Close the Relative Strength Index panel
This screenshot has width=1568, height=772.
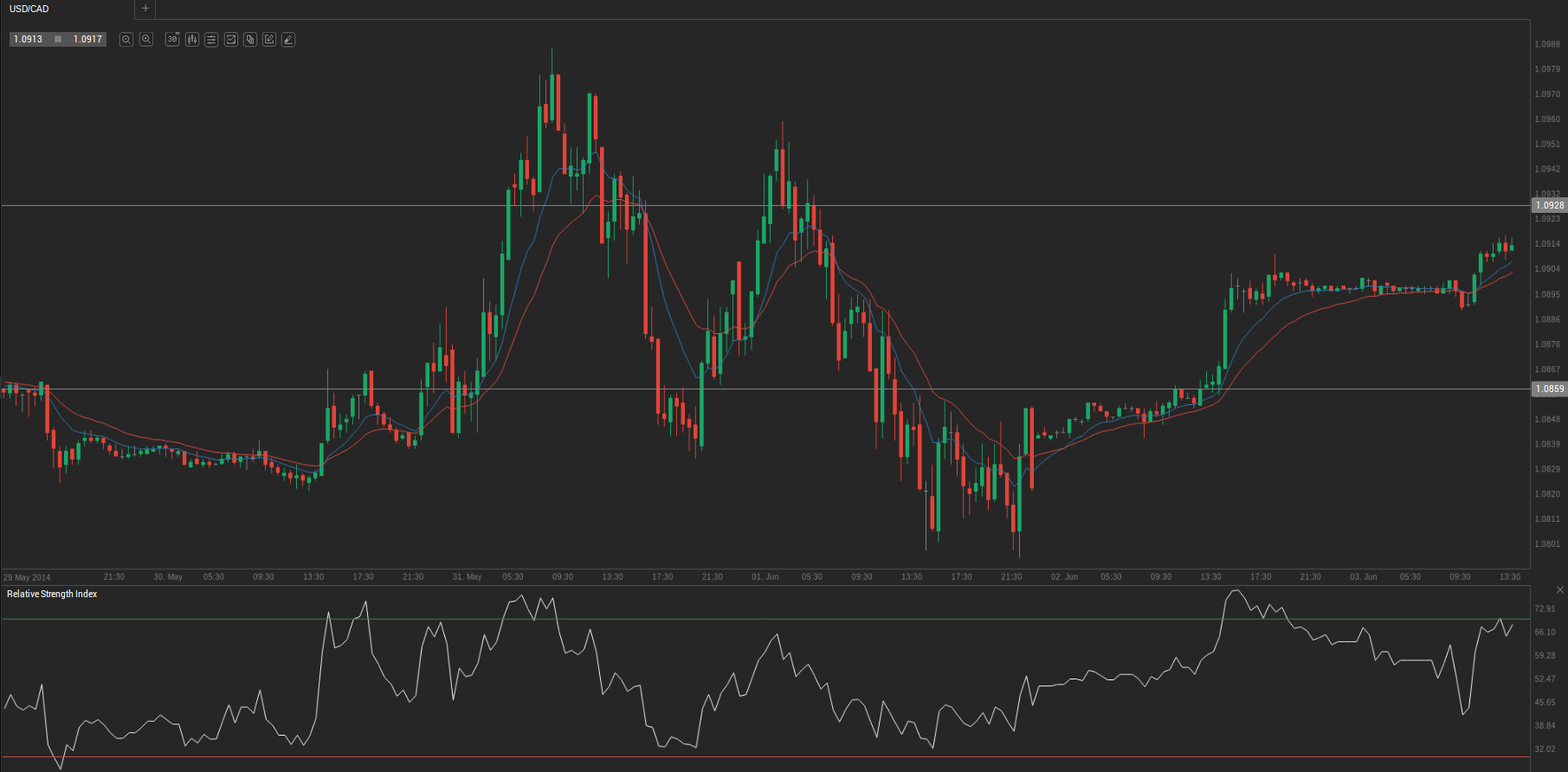click(1560, 589)
